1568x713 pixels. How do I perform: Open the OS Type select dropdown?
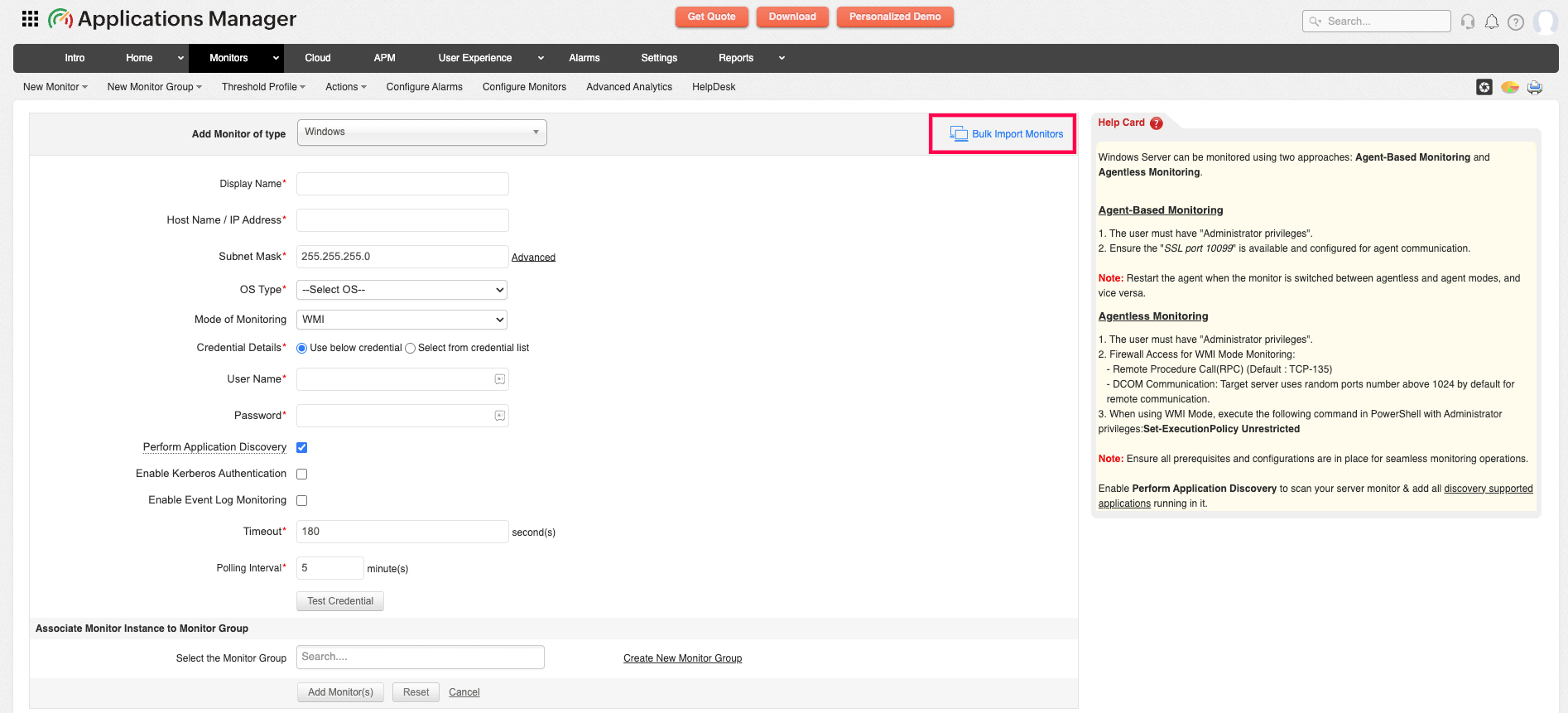pos(402,290)
